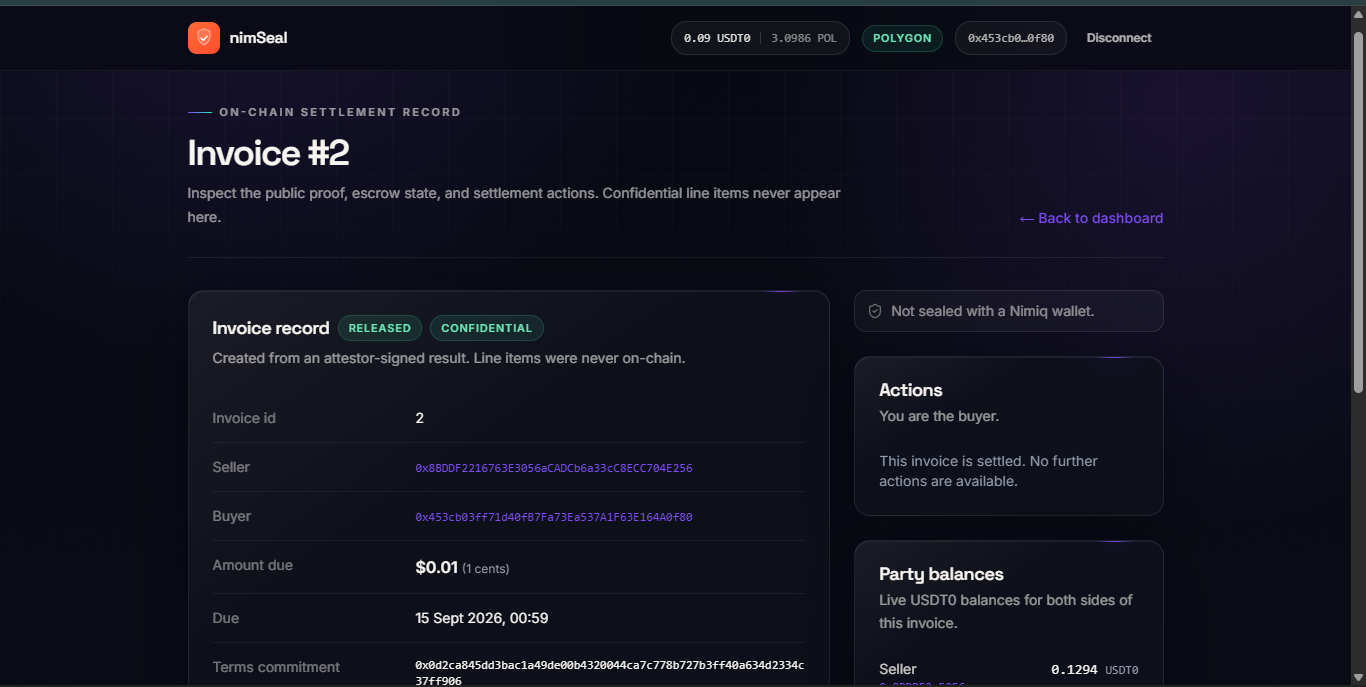Click the shield icon beside 'Not sealed'
The height and width of the screenshot is (687, 1366).
click(875, 311)
